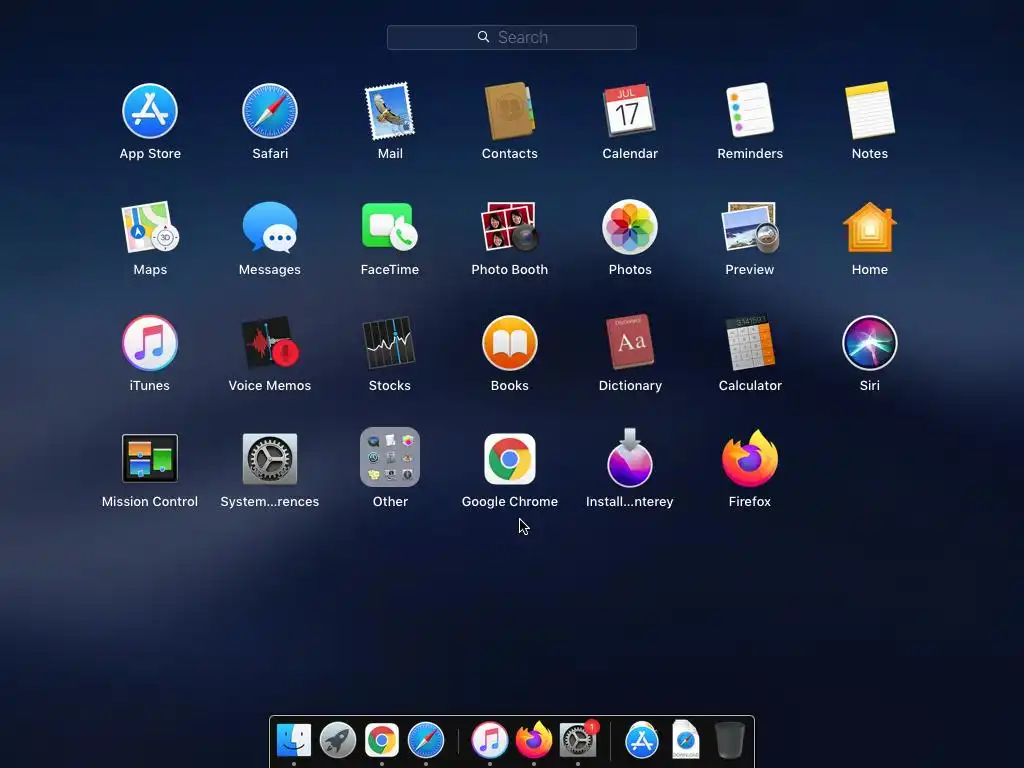Open iTunes from the Dock
Screen dimensions: 1024x768
point(490,740)
